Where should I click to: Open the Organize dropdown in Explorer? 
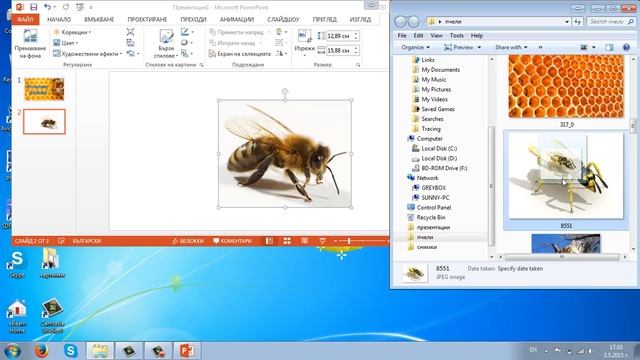(x=416, y=47)
